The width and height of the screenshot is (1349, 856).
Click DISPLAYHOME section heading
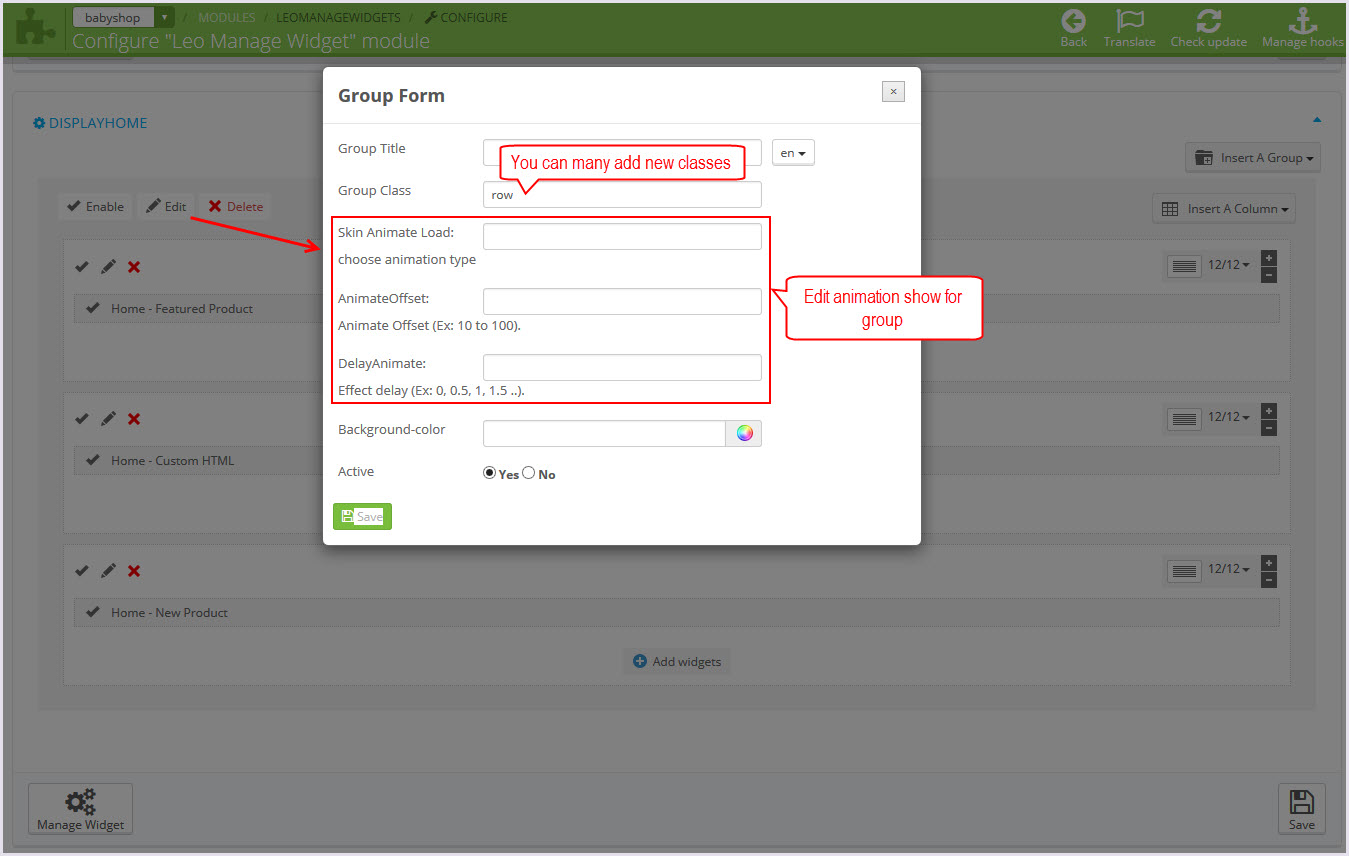tap(90, 123)
